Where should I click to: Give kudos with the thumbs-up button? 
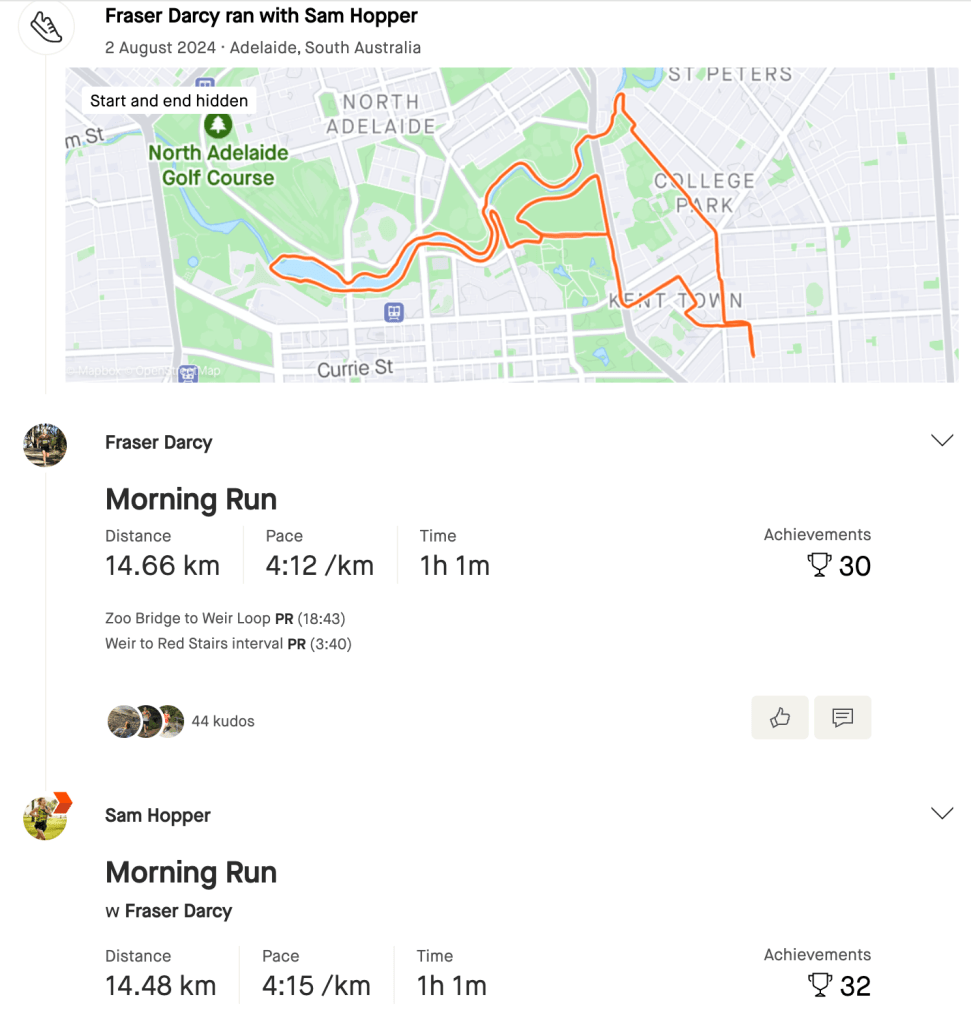pyautogui.click(x=780, y=717)
